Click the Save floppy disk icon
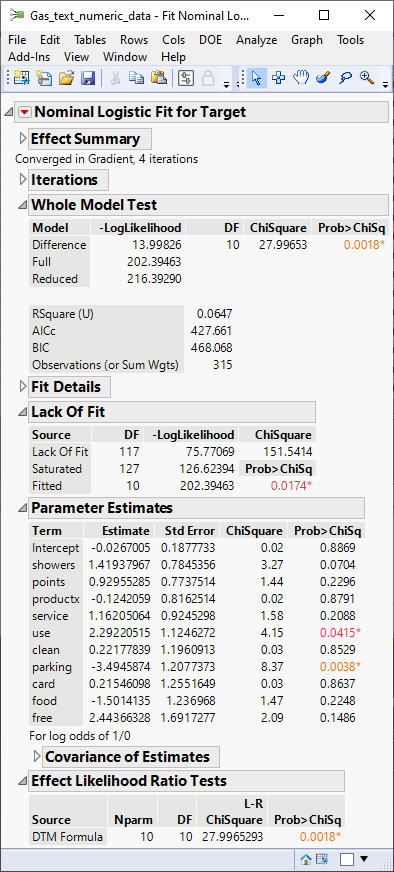 click(x=88, y=78)
